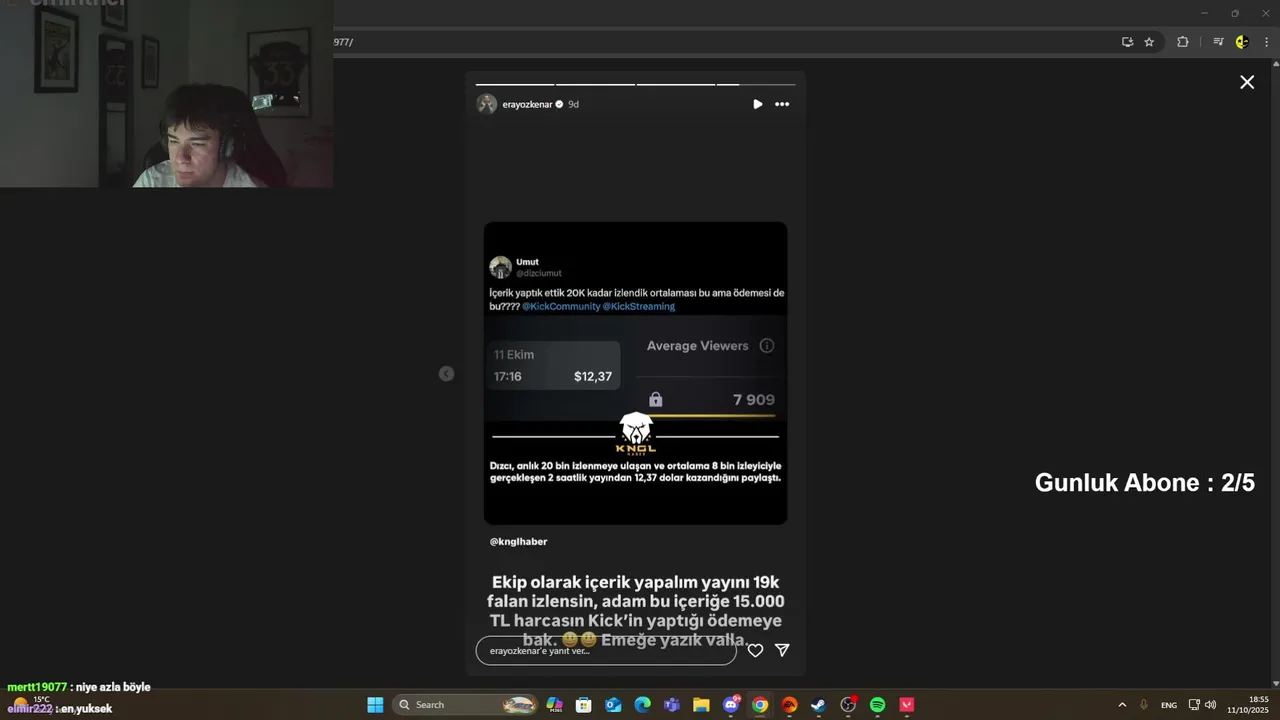Open File Explorer from the taskbar
1280x720 pixels.
click(x=701, y=705)
